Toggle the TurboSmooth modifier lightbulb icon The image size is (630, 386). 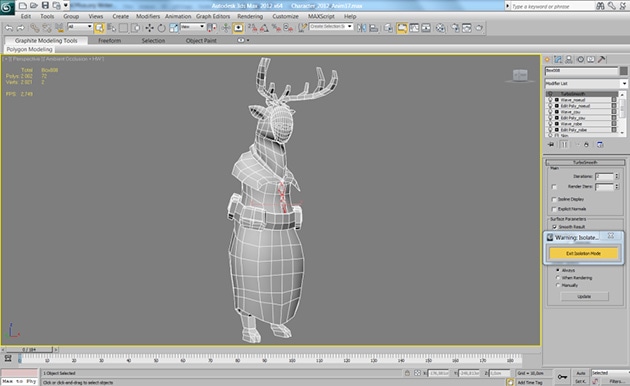pos(550,94)
